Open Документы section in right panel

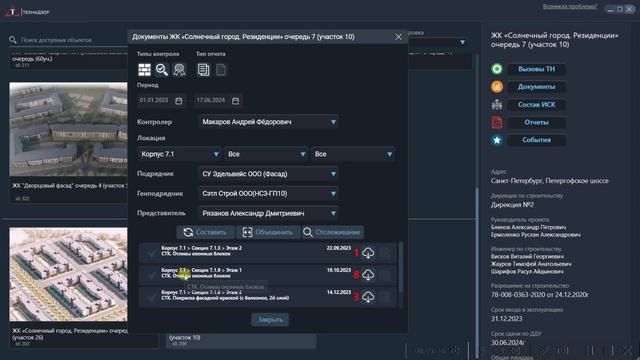click(536, 87)
